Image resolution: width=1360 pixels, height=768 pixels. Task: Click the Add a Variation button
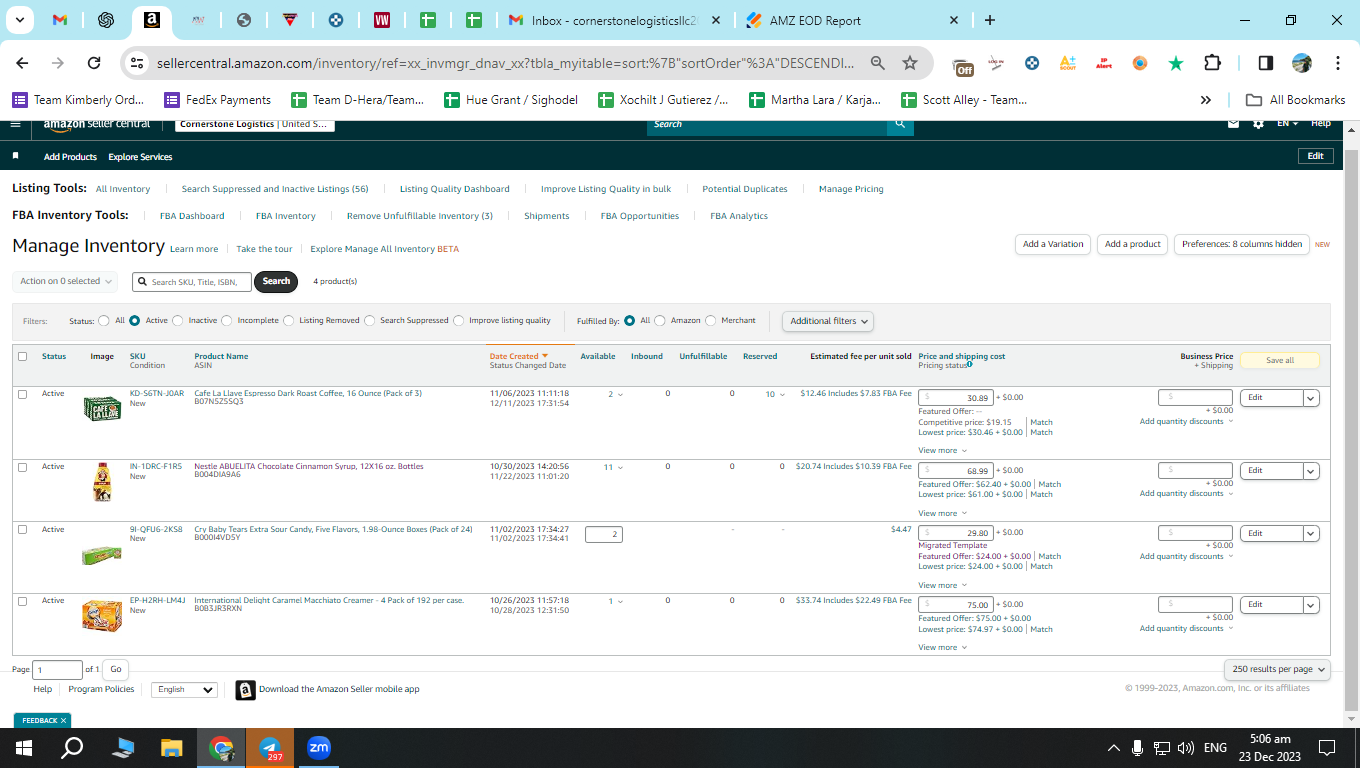coord(1053,244)
